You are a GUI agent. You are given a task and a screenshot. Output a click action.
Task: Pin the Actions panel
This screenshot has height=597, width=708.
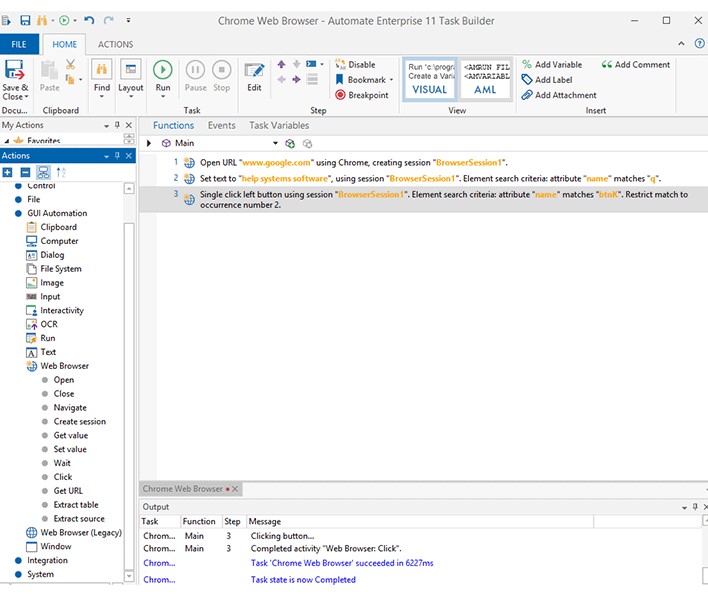point(117,156)
